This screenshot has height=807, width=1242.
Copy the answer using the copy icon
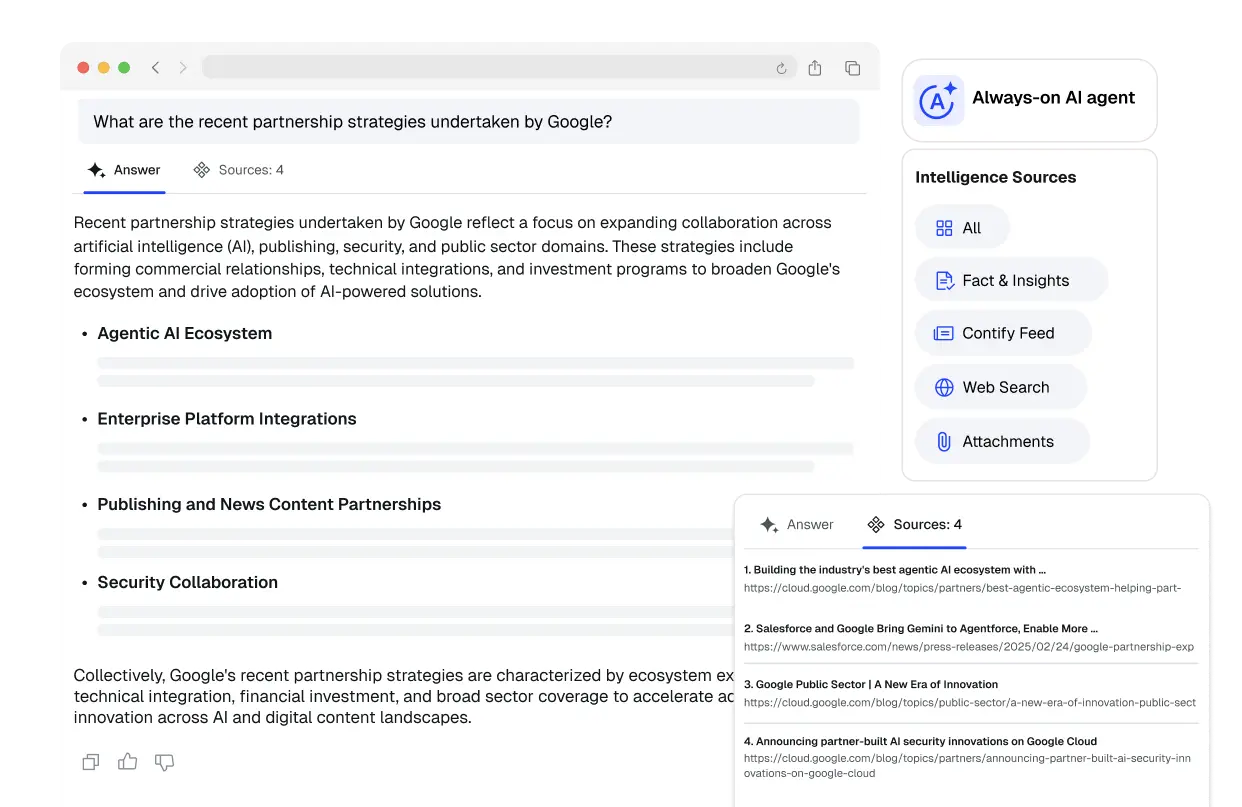(91, 762)
